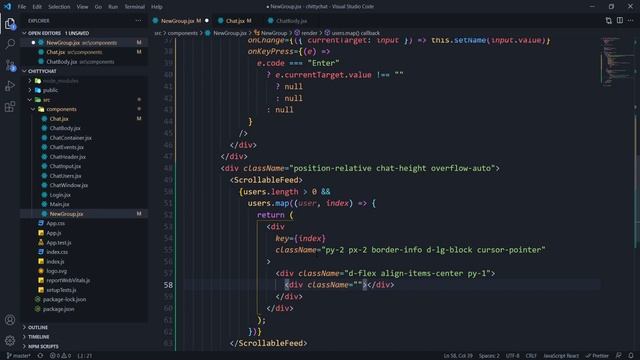The height and width of the screenshot is (360, 640).
Task: Click the master branch indicator in status bar
Action: tap(19, 356)
